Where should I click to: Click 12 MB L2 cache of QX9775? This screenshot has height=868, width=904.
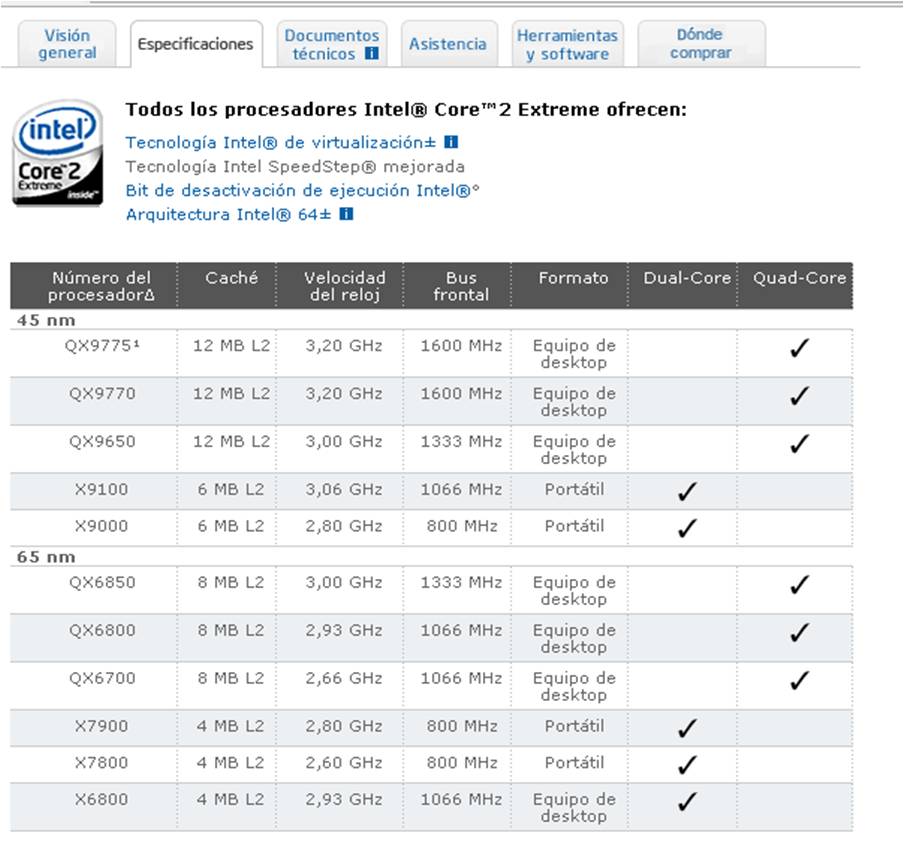tap(231, 345)
